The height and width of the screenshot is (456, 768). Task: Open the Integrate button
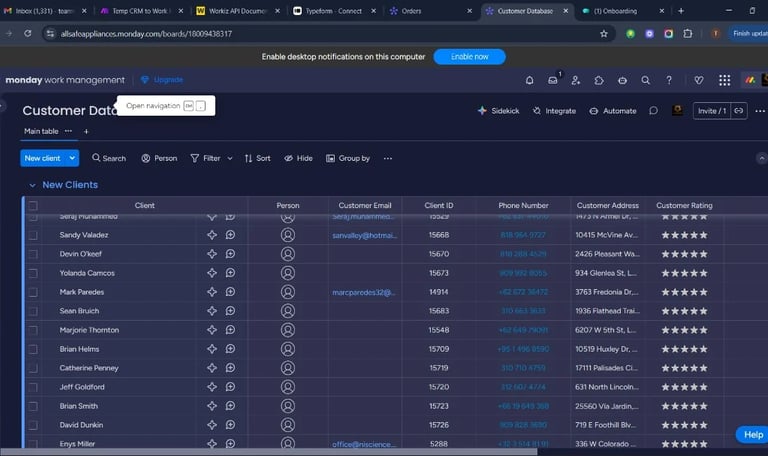pyautogui.click(x=554, y=111)
